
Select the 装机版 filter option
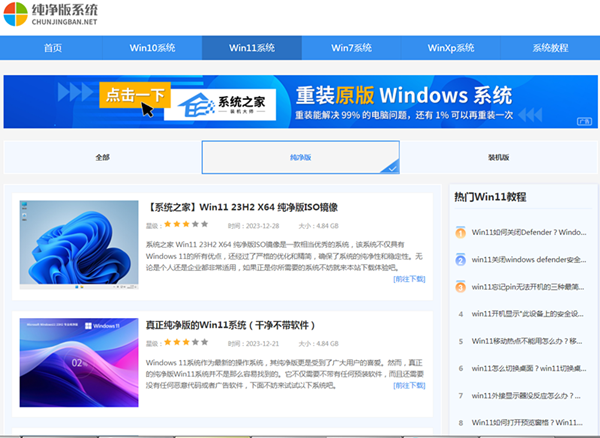click(x=498, y=158)
